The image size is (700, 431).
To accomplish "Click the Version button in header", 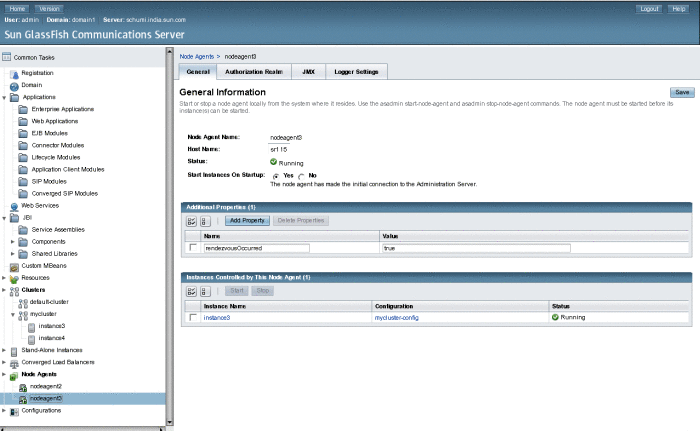I will pyautogui.click(x=49, y=9).
